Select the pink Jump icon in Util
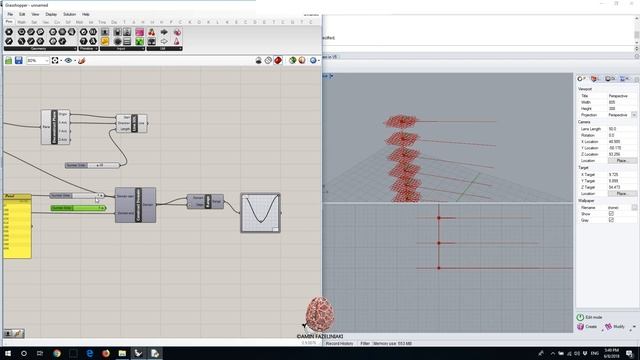This screenshot has width=640, height=360. 177,32
